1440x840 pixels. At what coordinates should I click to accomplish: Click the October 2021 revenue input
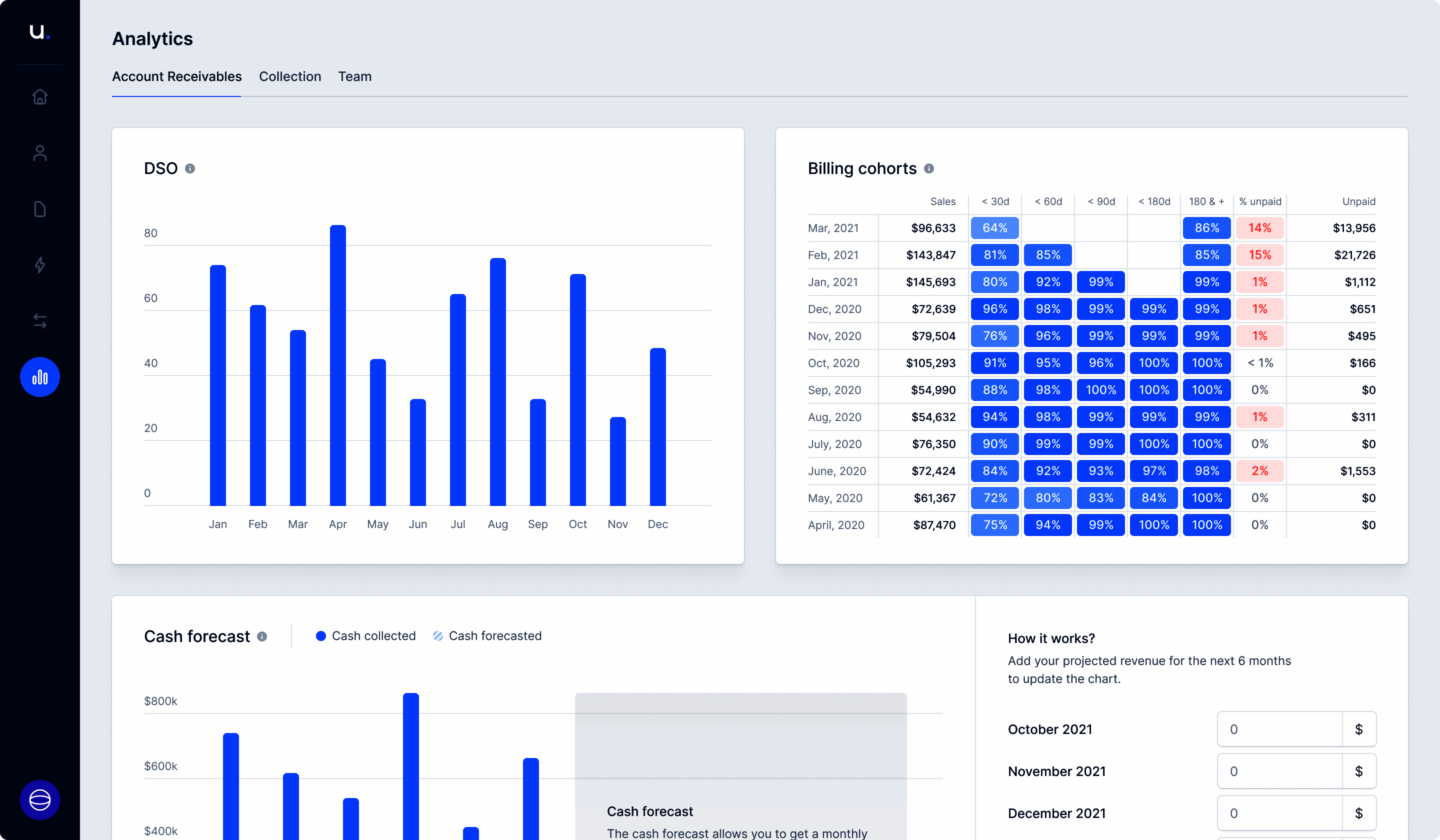pos(1279,729)
